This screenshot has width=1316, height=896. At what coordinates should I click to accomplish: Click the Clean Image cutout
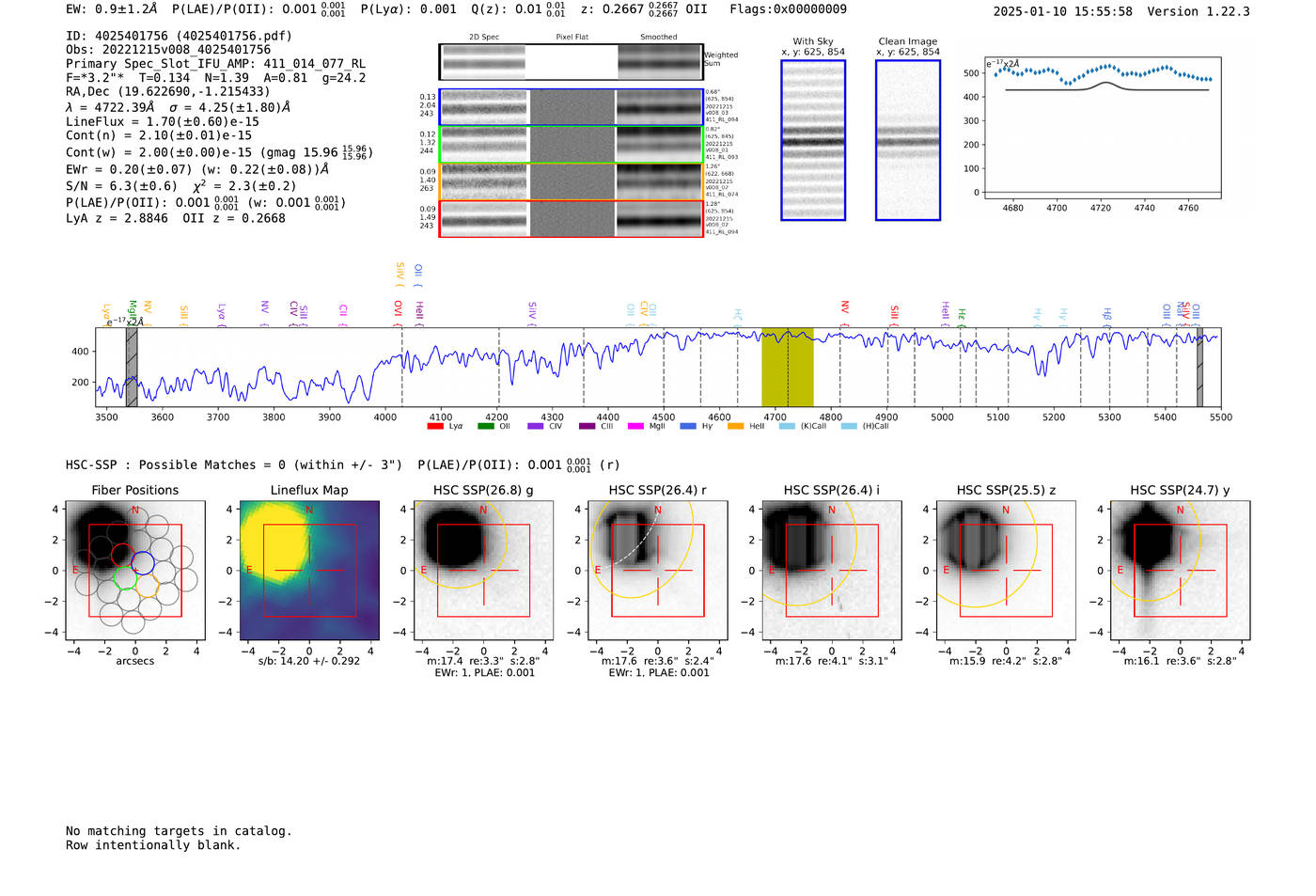908,140
